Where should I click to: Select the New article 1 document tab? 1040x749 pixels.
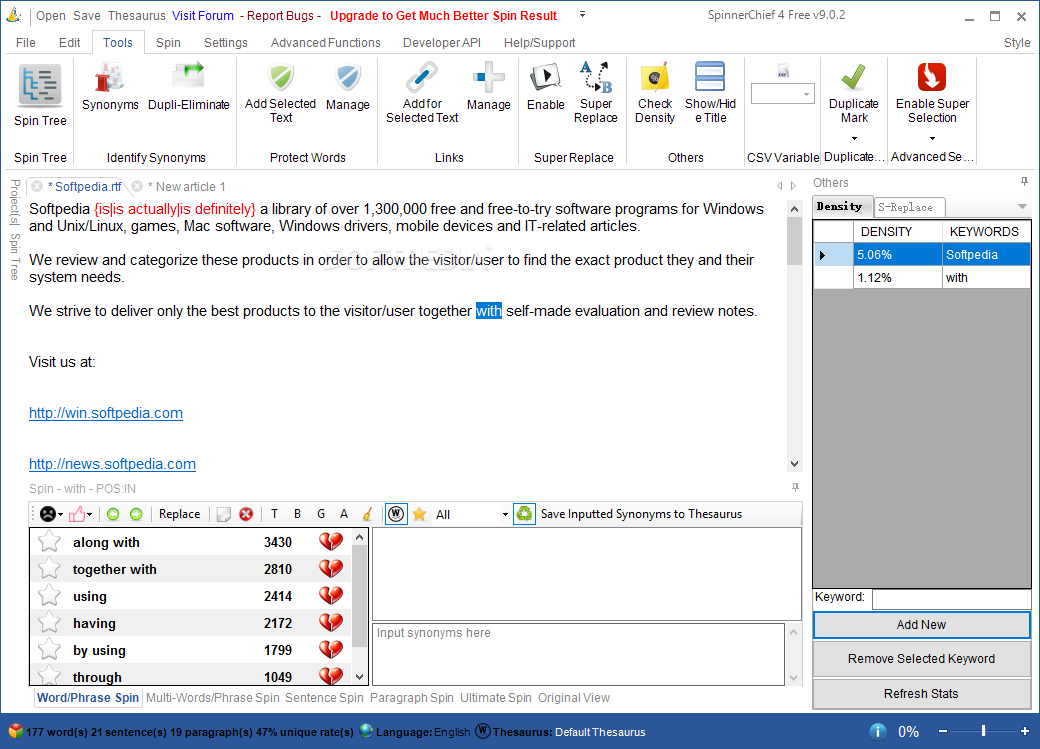tap(186, 186)
